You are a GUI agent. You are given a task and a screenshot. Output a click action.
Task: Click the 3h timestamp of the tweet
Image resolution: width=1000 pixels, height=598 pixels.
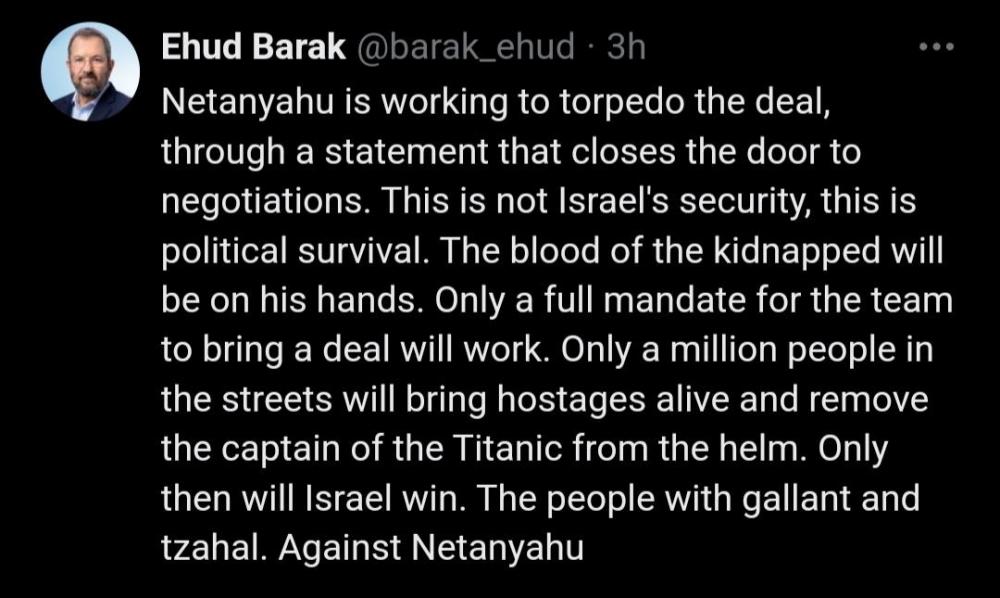[626, 47]
